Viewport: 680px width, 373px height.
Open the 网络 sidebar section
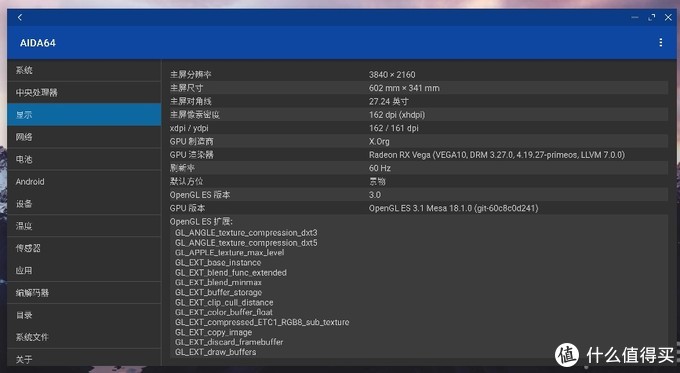point(84,137)
